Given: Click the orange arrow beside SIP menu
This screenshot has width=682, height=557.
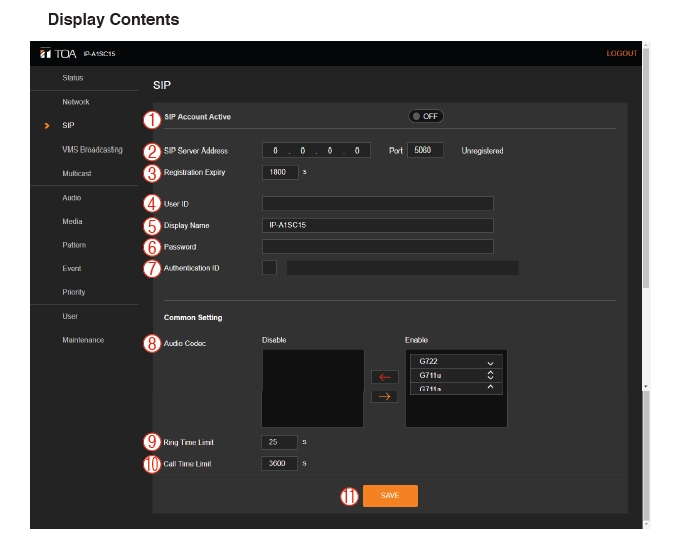Looking at the screenshot, I should [x=46, y=126].
